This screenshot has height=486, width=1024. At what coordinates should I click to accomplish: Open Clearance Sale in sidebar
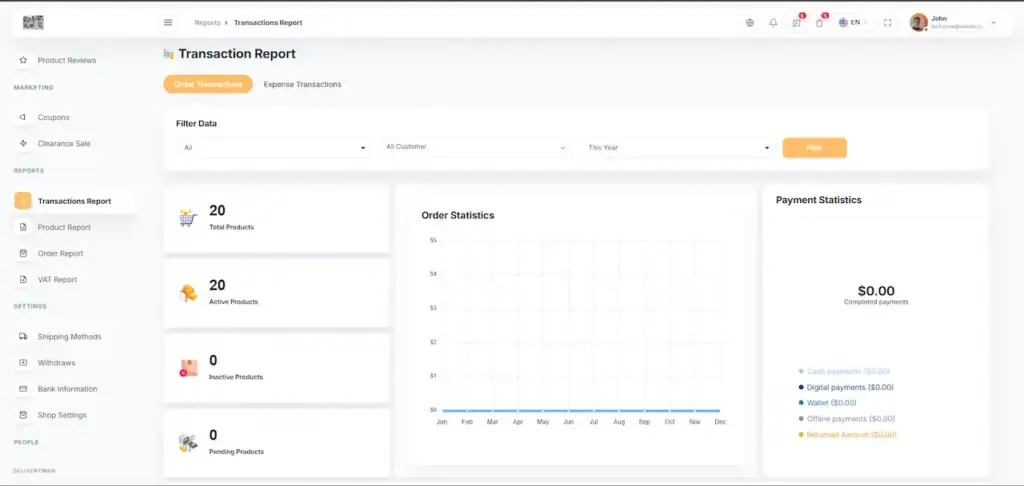coord(64,143)
